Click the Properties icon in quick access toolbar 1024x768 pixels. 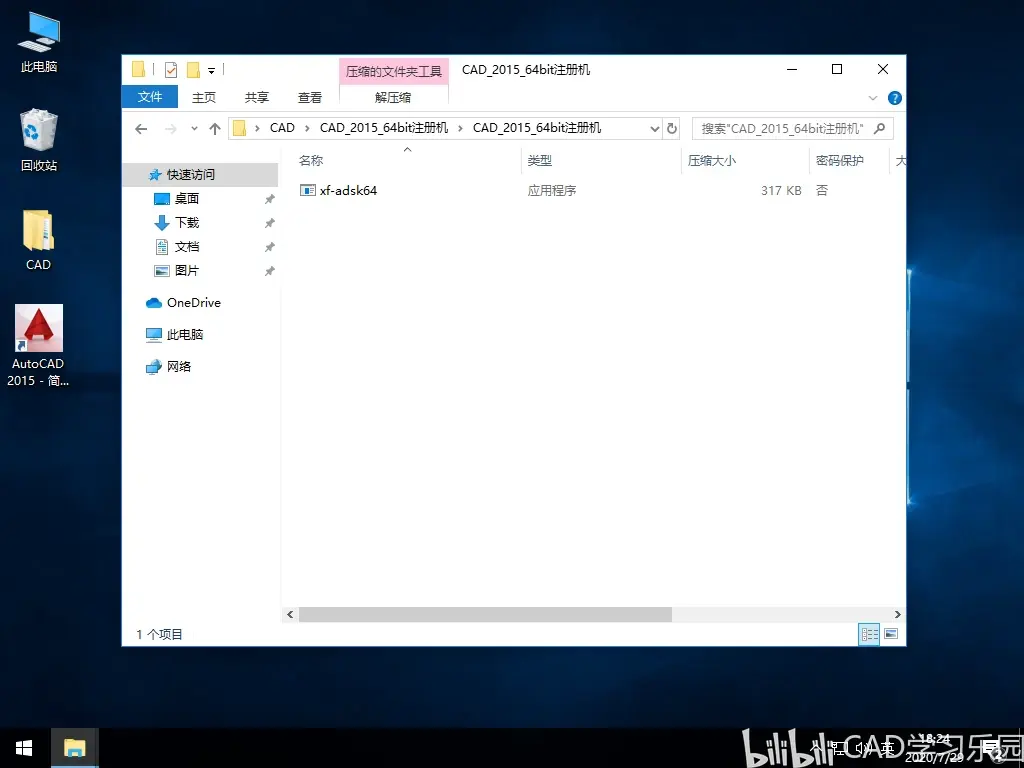170,69
